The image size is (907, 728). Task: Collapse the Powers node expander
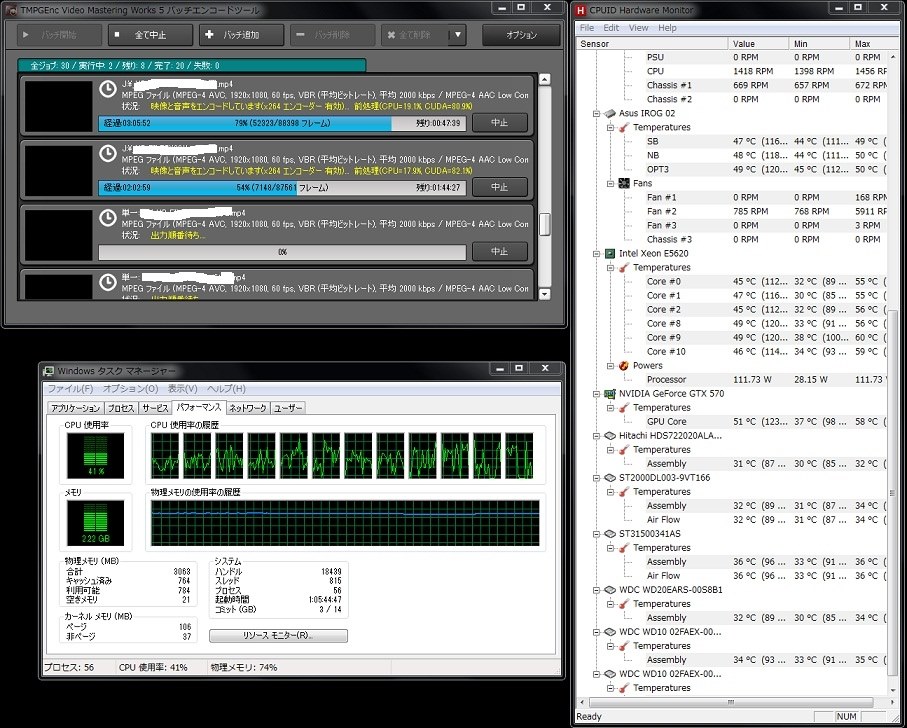click(610, 365)
